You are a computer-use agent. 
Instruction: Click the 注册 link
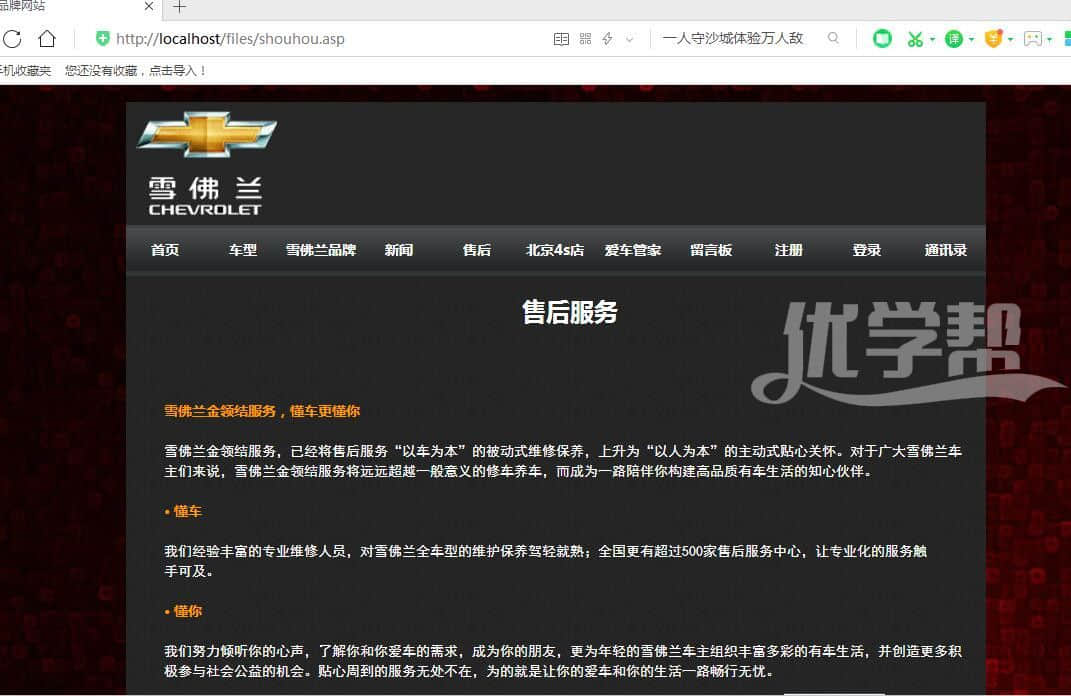point(789,250)
